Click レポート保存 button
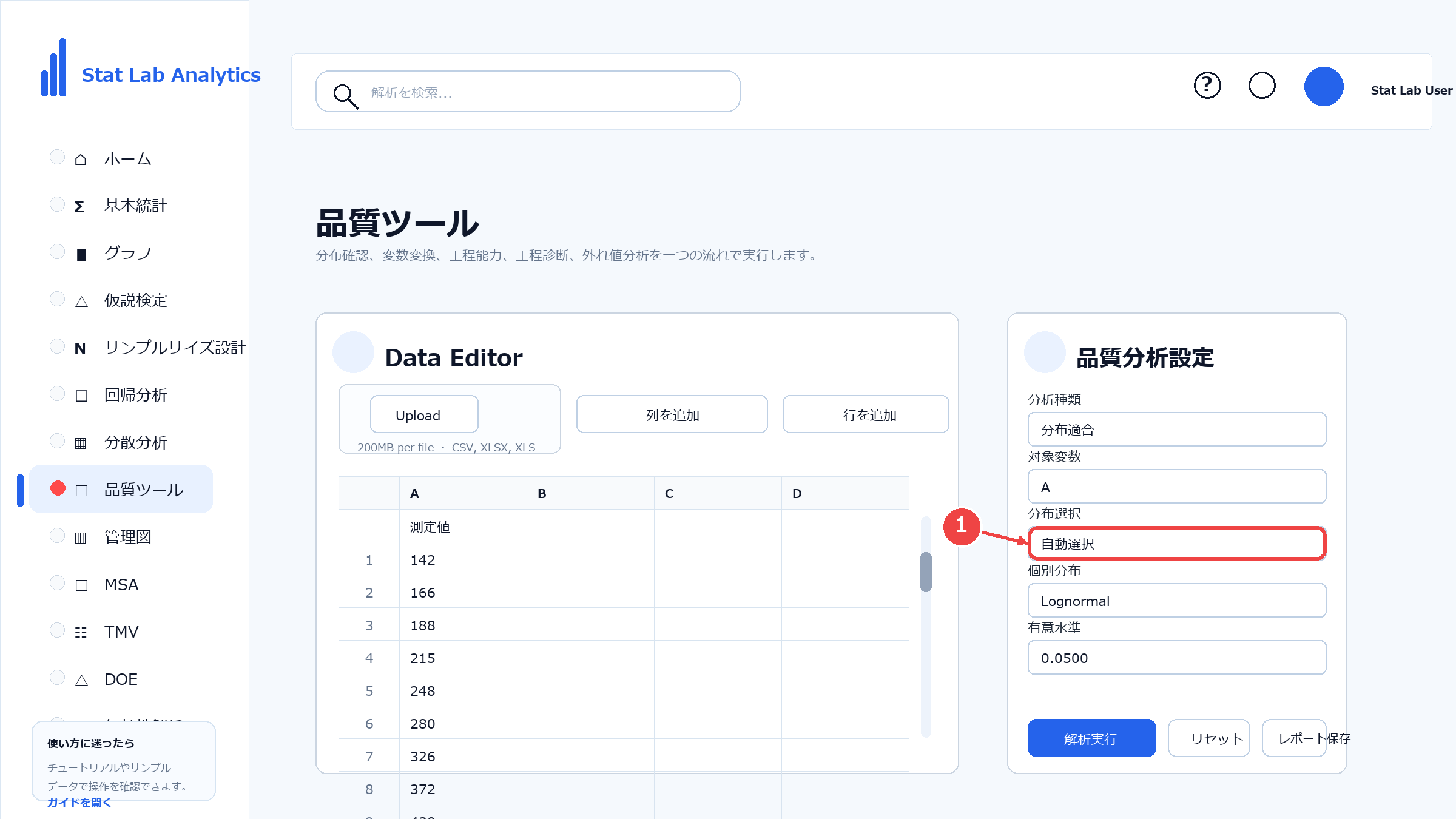Screen dimensions: 1456x819 1294,738
